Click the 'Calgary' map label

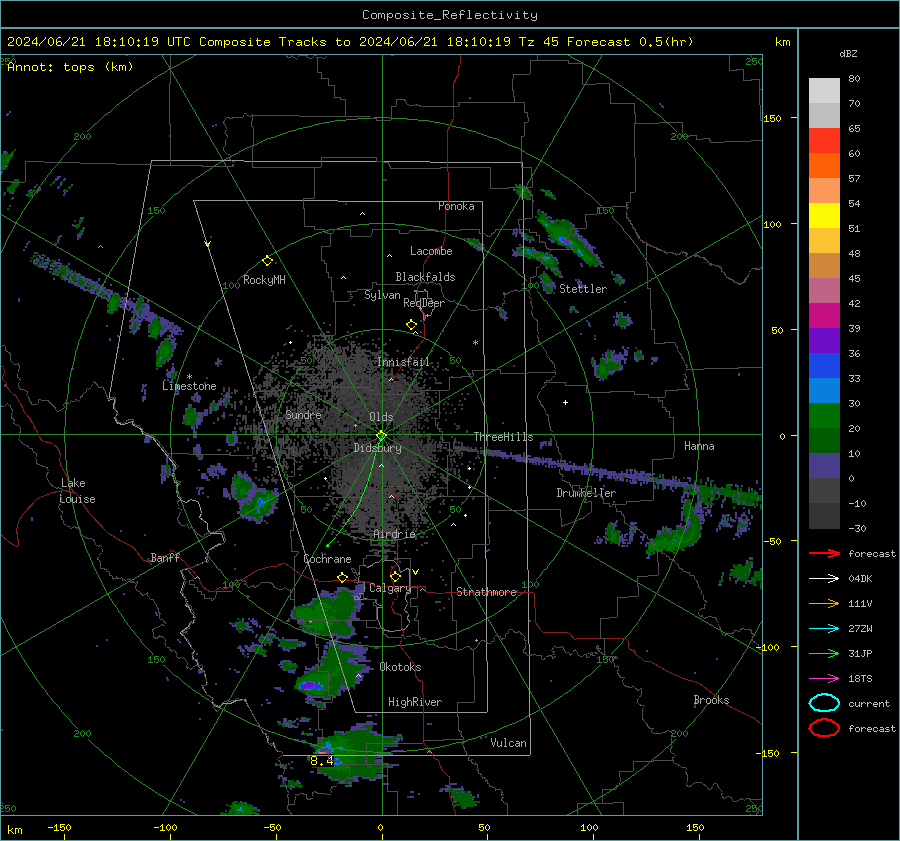390,588
